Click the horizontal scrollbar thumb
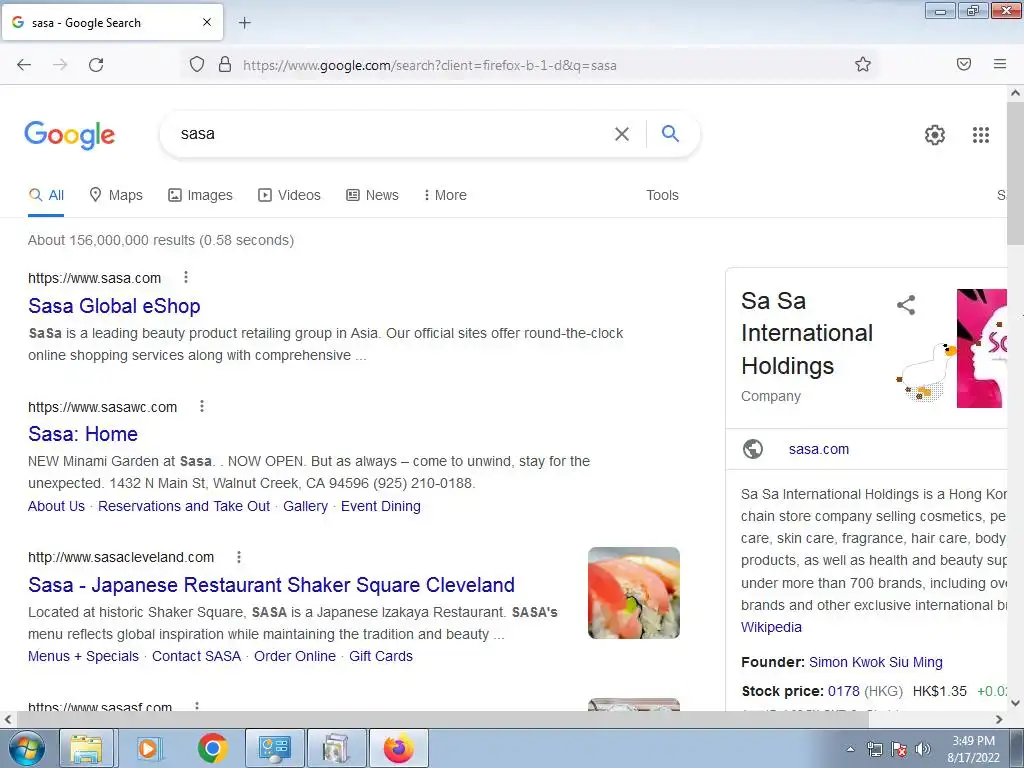 pyautogui.click(x=444, y=719)
